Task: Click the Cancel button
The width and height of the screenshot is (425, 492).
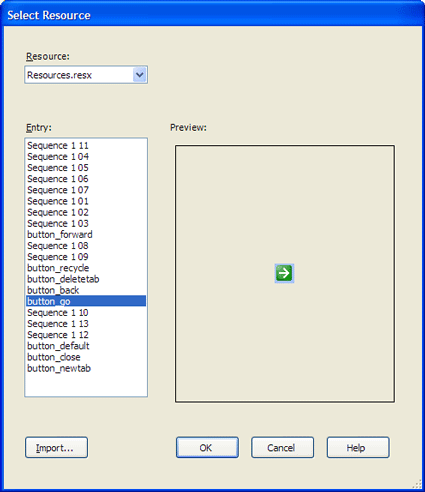Action: (x=282, y=447)
